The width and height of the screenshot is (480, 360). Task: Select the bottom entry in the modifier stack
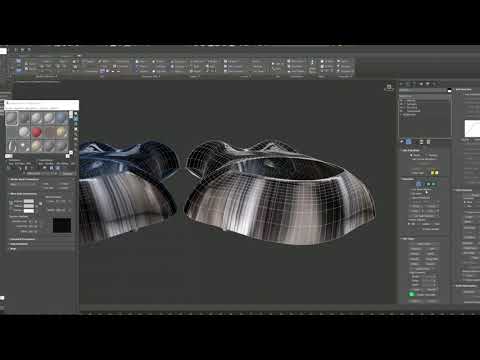[x=409, y=114]
